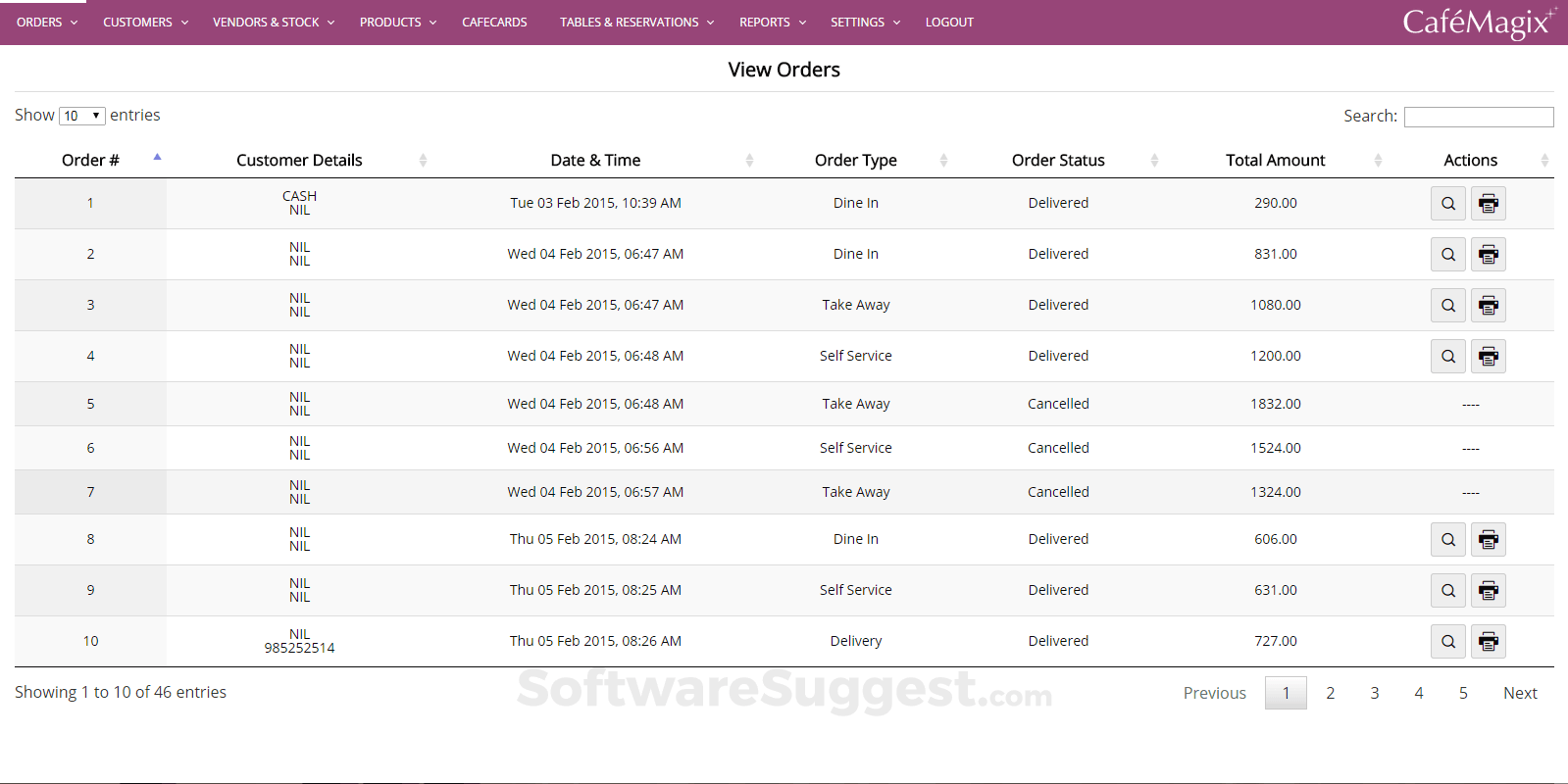Viewport: 1568px width, 784px height.
Task: View details of order 3
Action: pyautogui.click(x=1447, y=306)
